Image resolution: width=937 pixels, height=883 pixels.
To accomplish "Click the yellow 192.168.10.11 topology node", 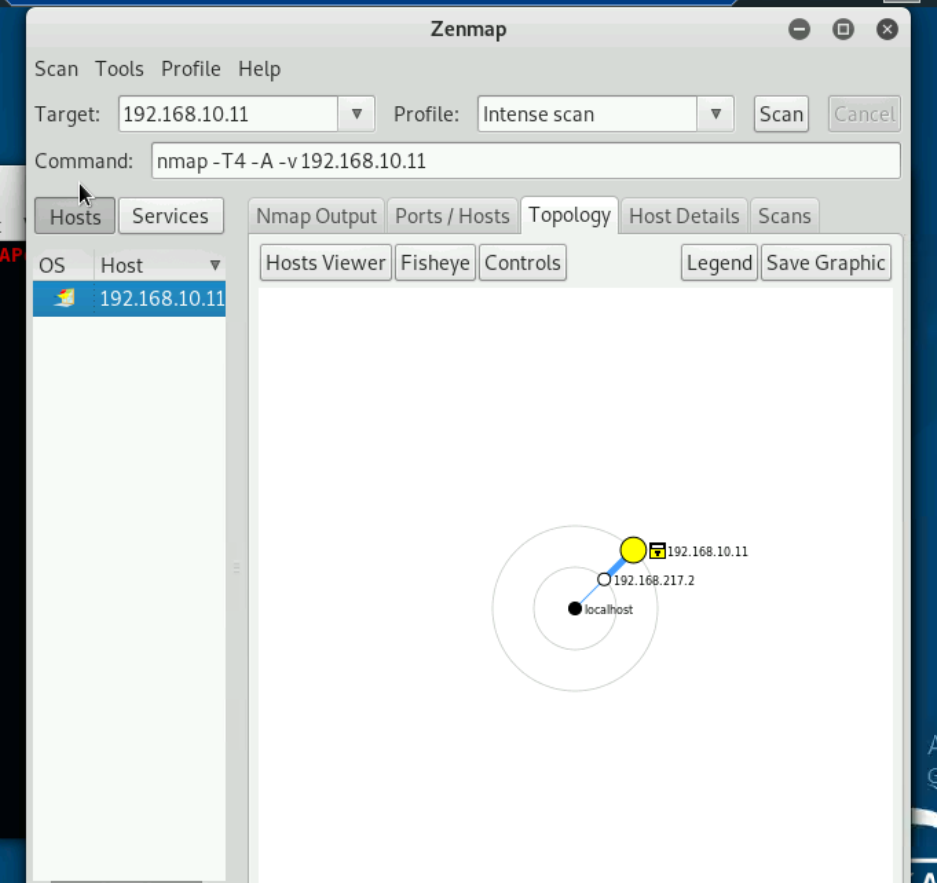I will point(633,550).
